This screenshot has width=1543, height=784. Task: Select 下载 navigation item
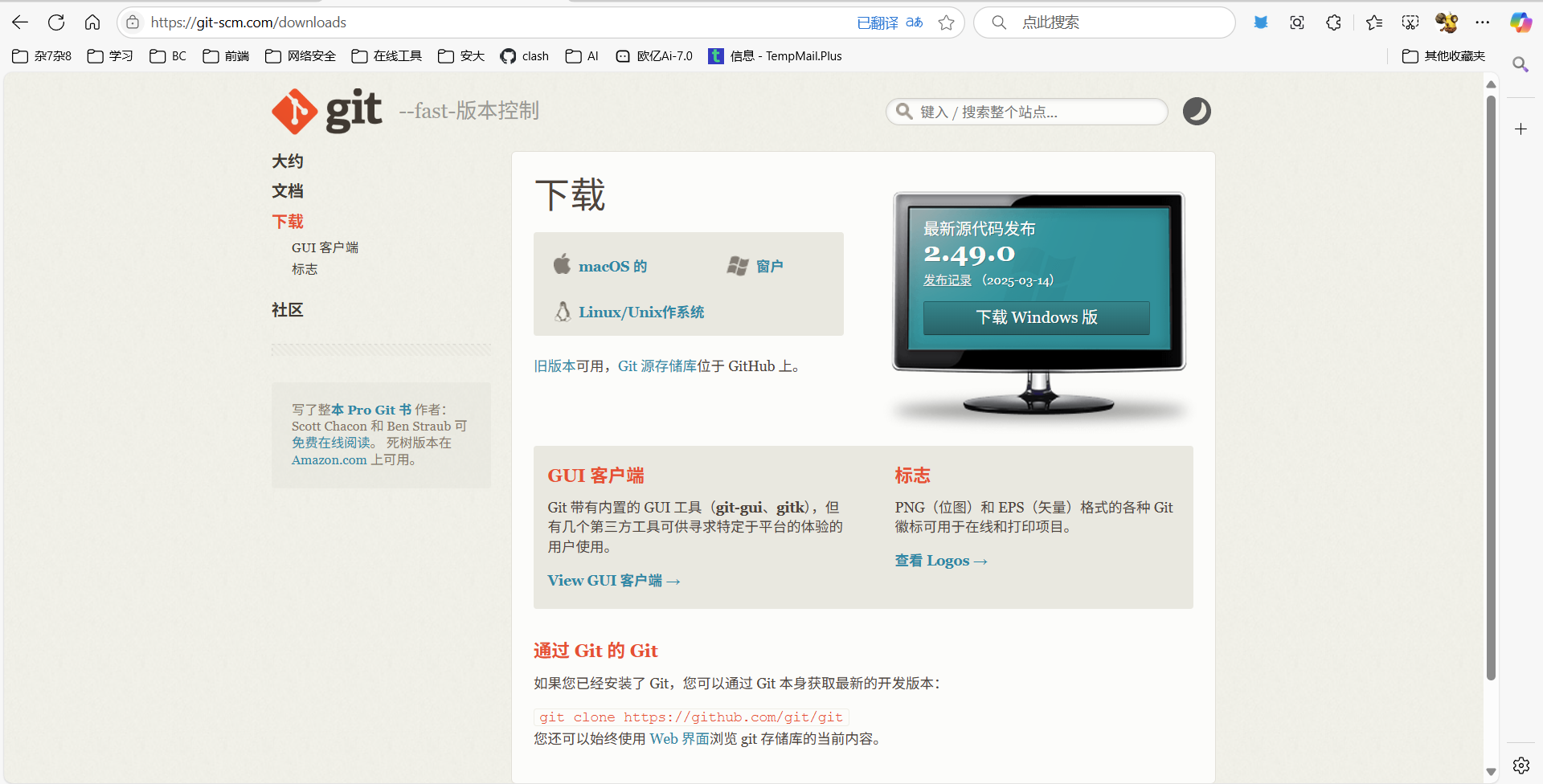[288, 222]
